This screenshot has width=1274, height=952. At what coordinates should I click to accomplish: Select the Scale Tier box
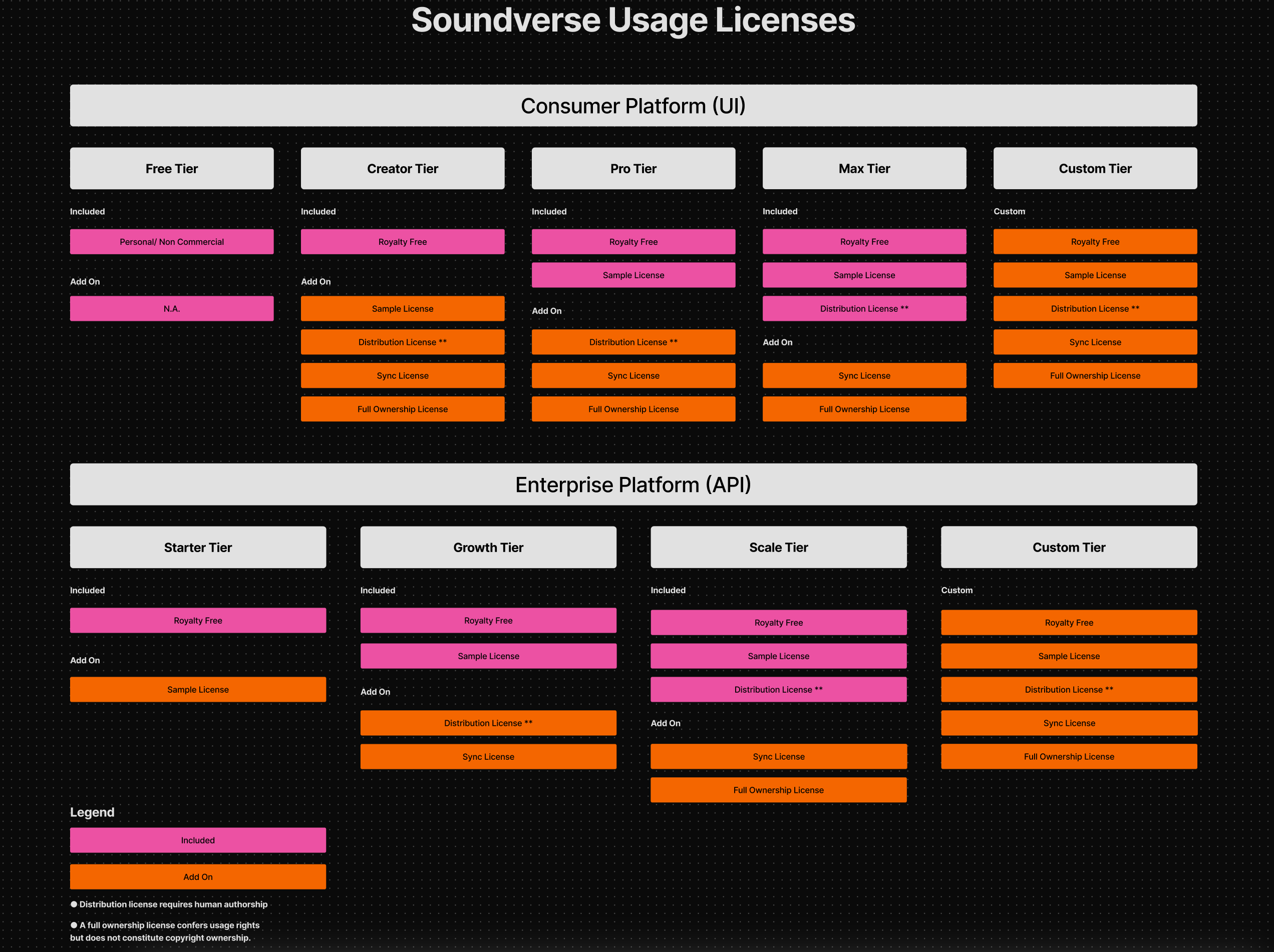[x=778, y=548]
